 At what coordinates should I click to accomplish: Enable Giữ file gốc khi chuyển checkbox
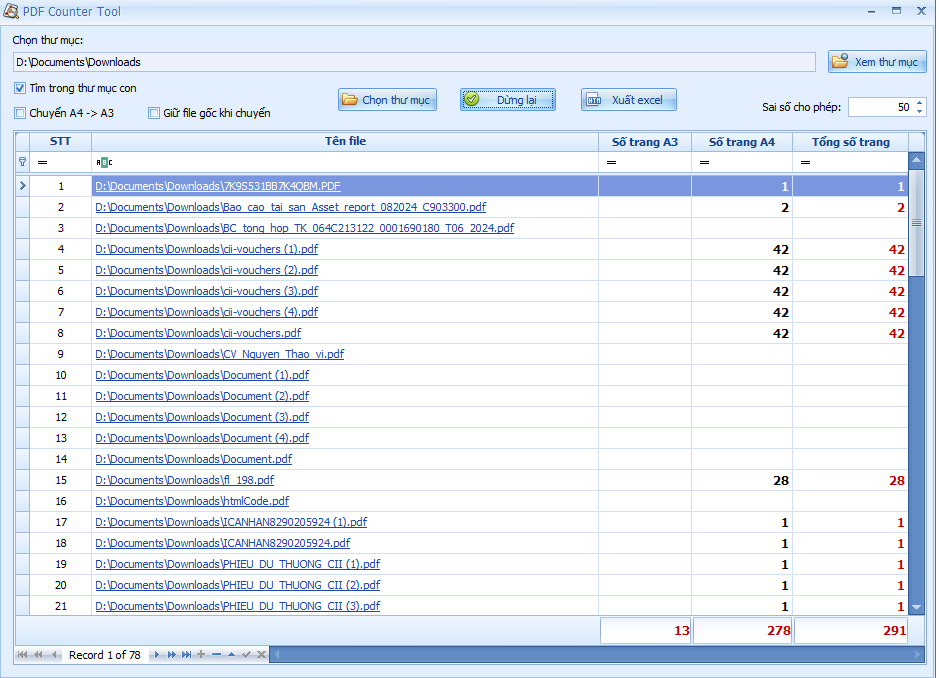[x=154, y=113]
